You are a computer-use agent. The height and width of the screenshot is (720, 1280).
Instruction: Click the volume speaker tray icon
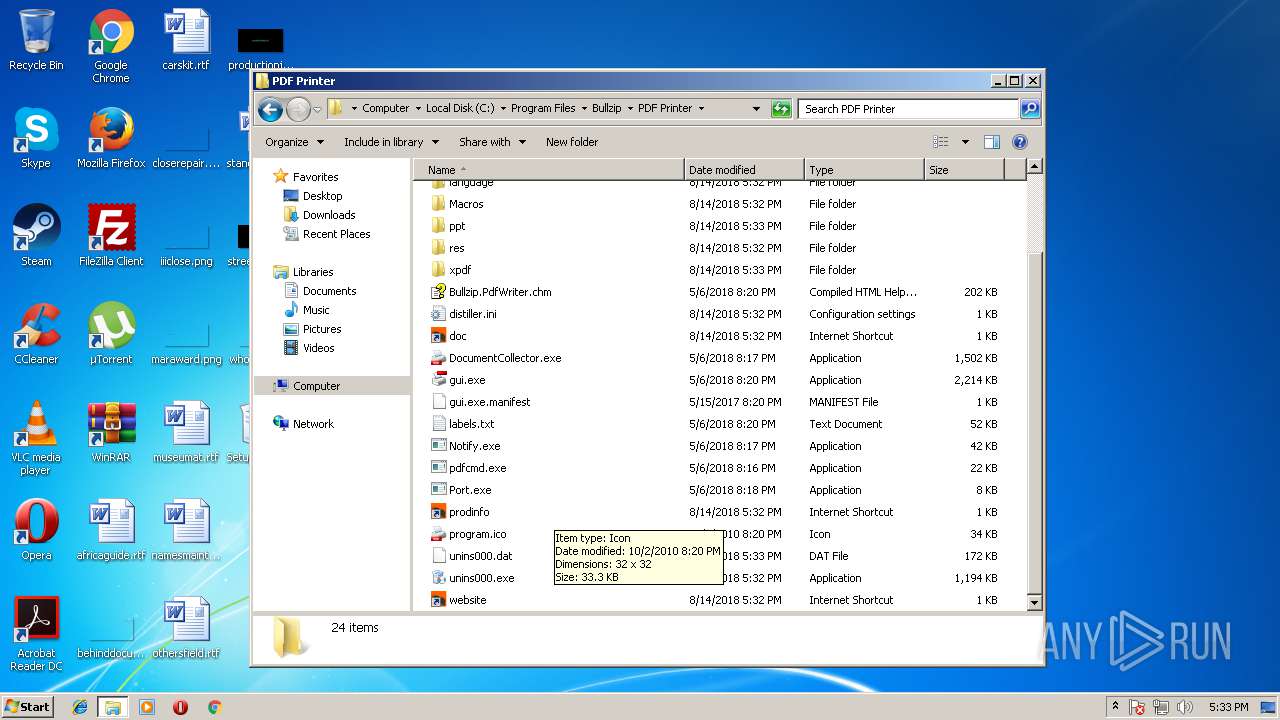click(1185, 707)
